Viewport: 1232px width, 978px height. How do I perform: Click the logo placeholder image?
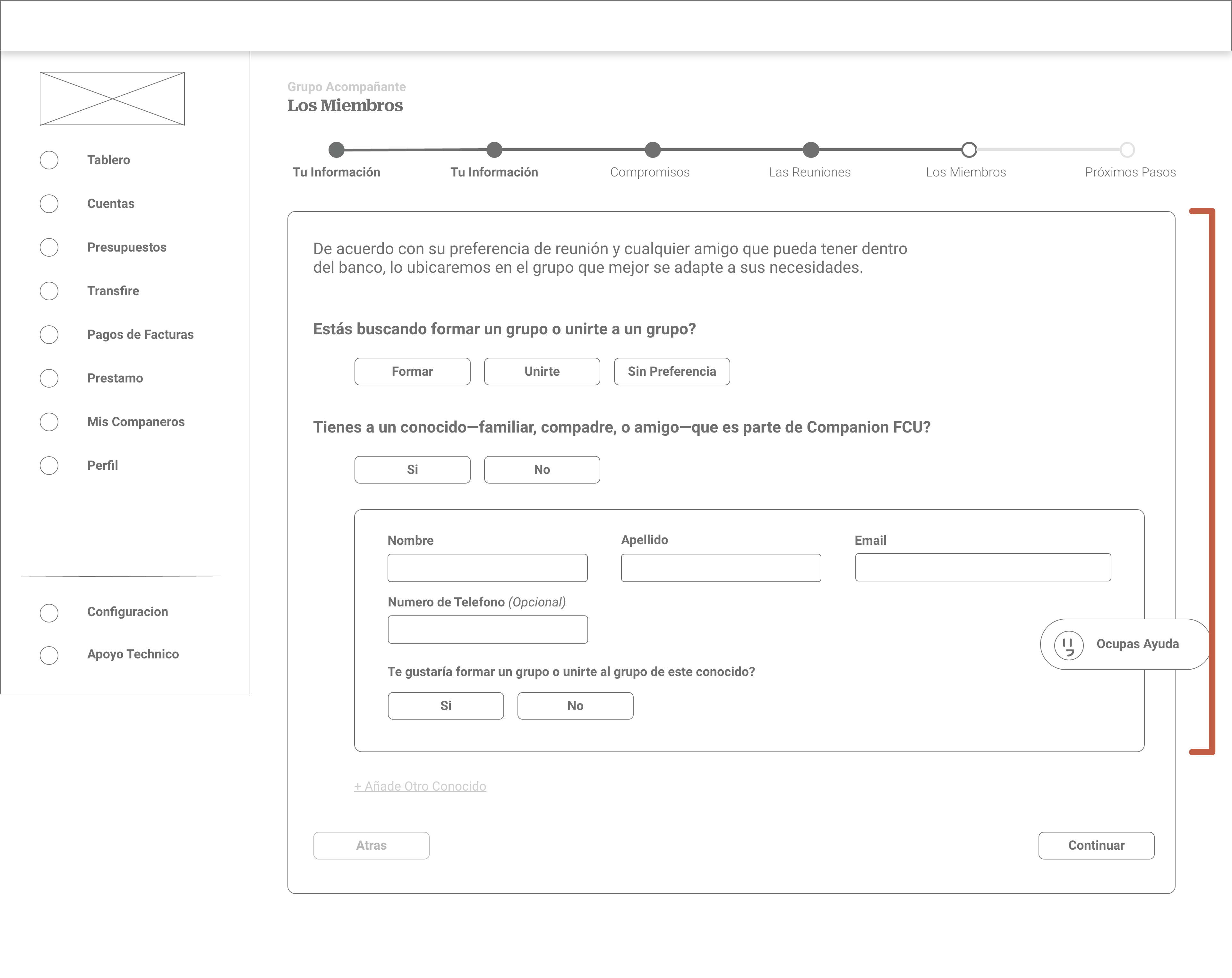click(112, 99)
